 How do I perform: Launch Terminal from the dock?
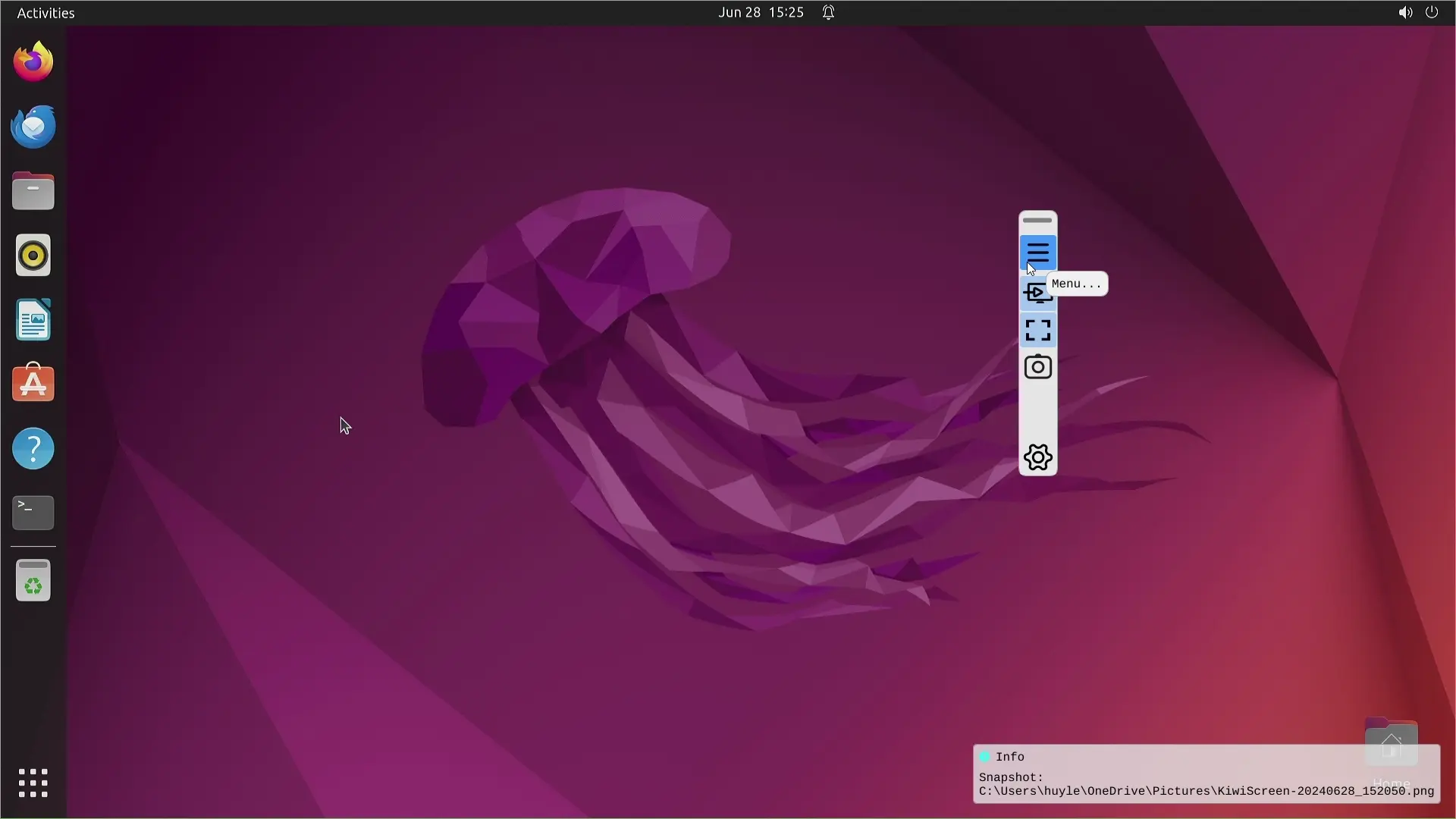33,513
